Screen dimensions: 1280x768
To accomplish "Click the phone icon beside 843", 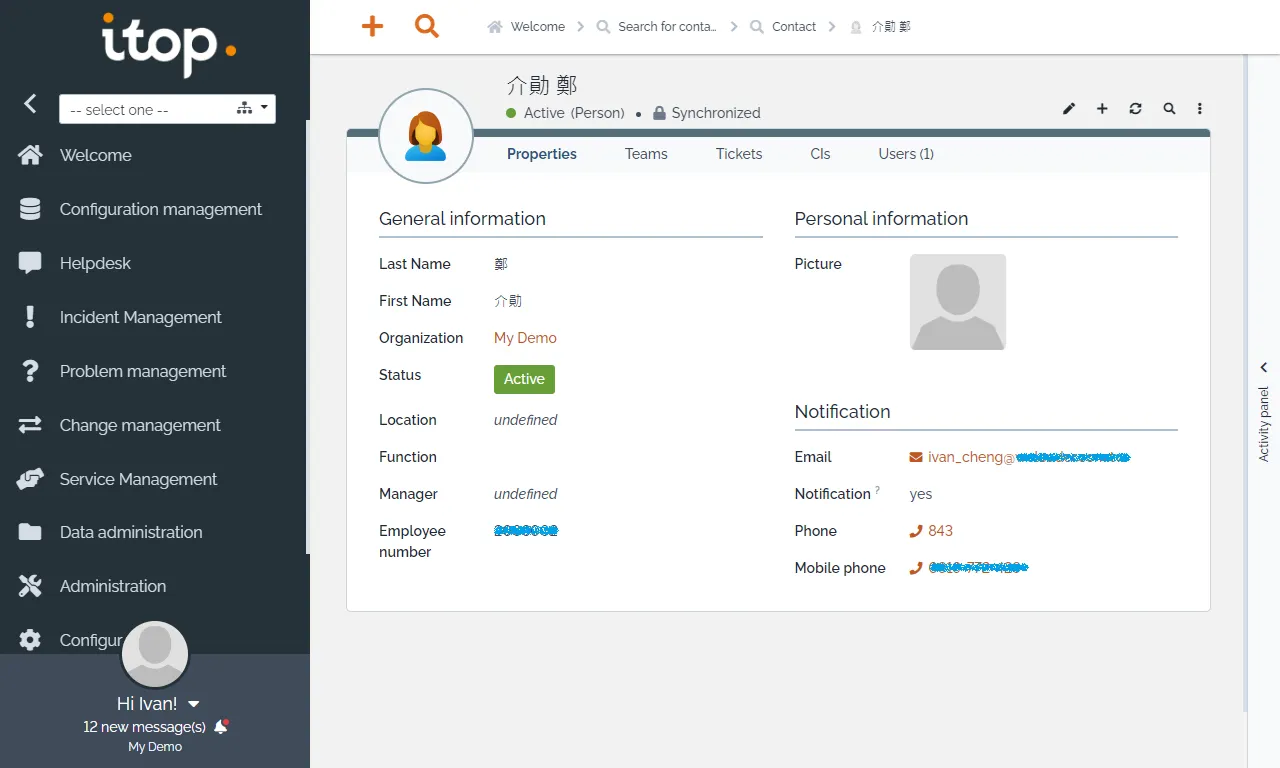I will [x=915, y=531].
